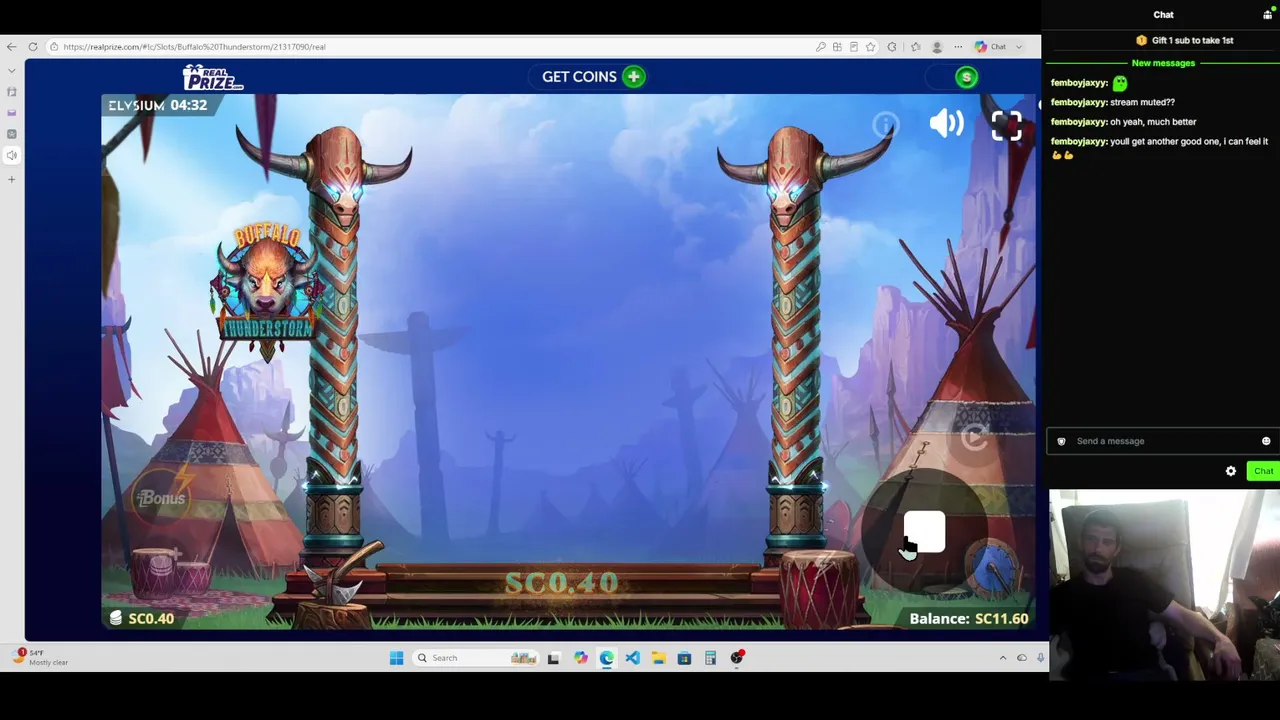
Task: Favorite this page with the star icon
Action: tap(870, 46)
